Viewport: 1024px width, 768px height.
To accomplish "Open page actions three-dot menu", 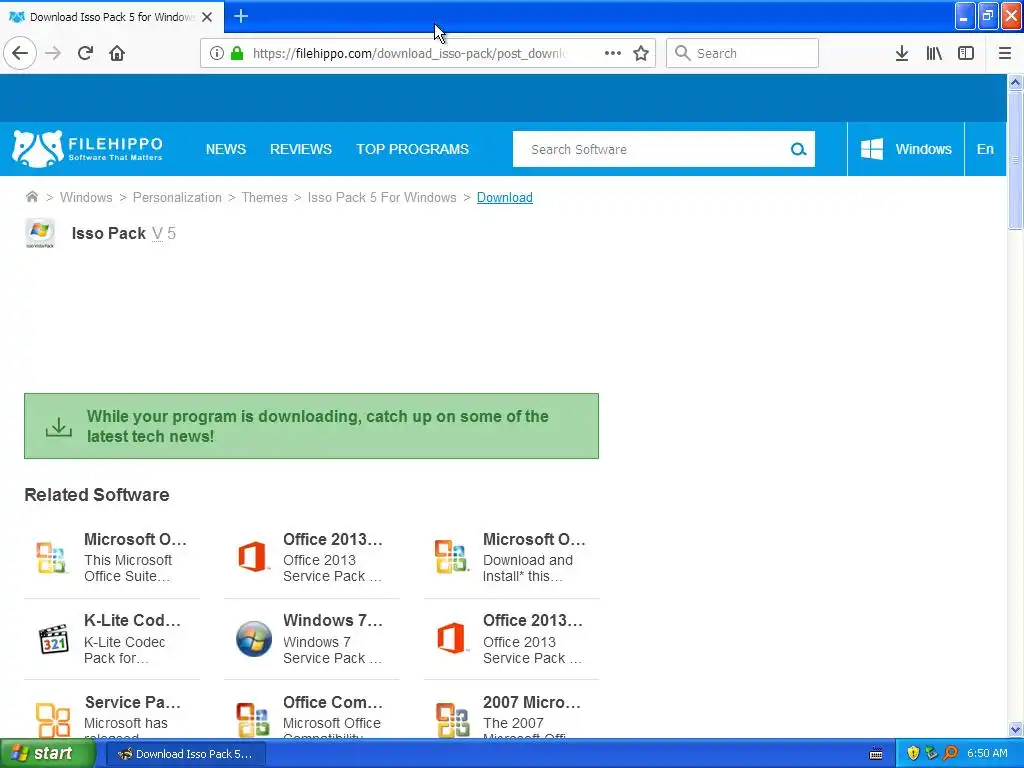I will tap(613, 53).
